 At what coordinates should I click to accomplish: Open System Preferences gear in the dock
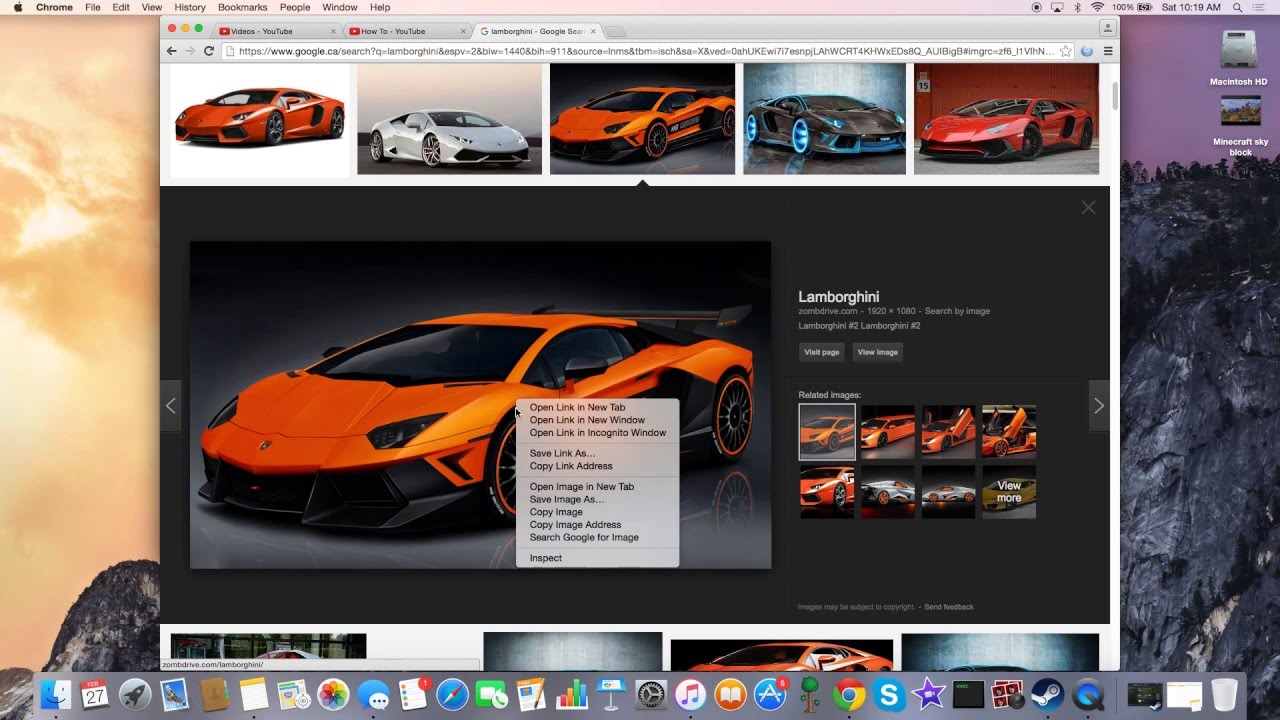click(650, 693)
